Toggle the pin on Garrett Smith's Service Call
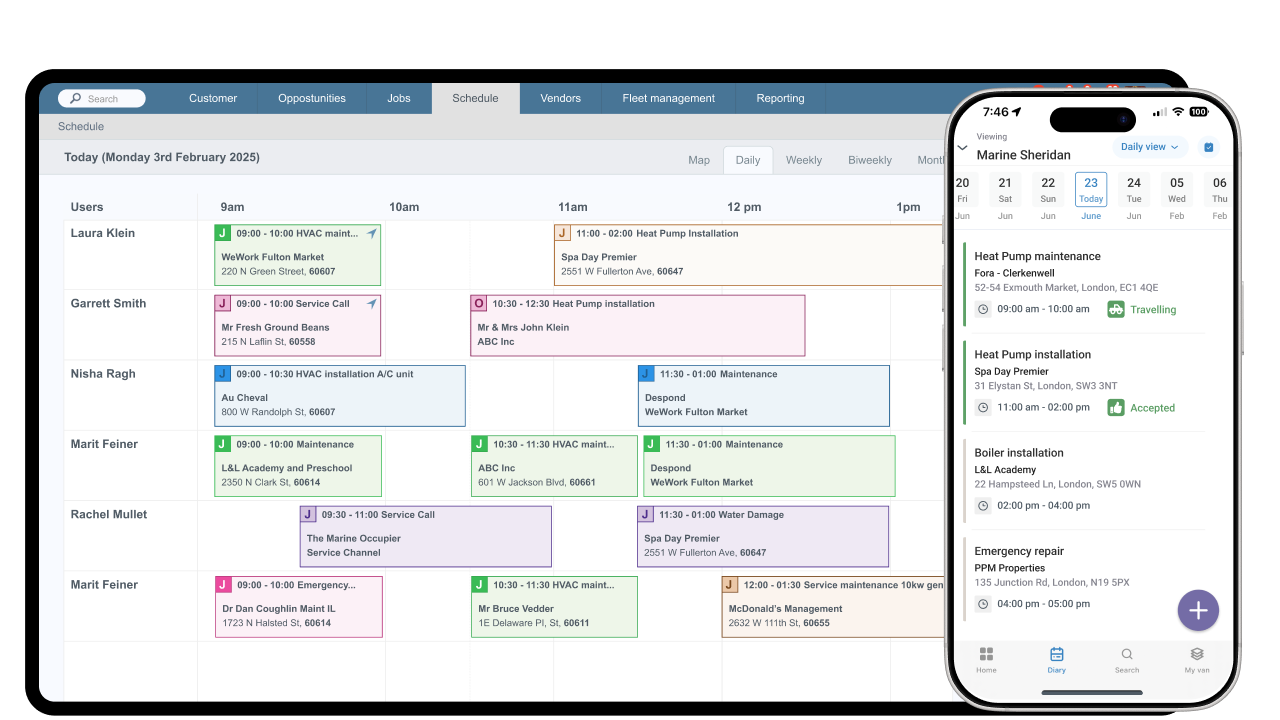The height and width of the screenshot is (720, 1280). pyautogui.click(x=370, y=303)
